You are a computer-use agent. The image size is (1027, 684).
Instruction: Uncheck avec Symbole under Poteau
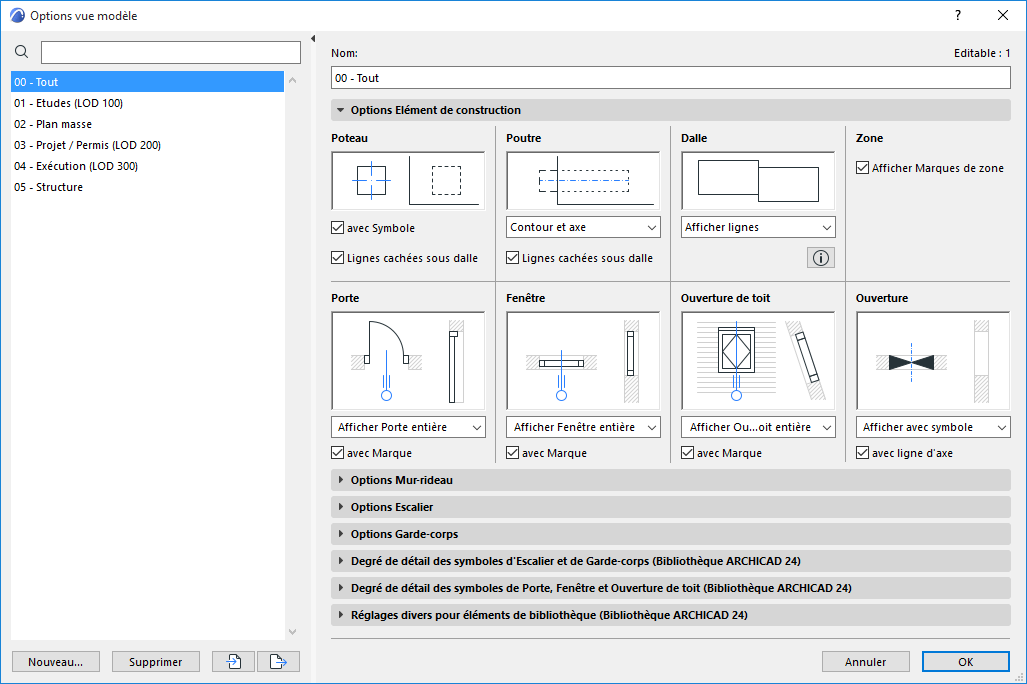337,227
